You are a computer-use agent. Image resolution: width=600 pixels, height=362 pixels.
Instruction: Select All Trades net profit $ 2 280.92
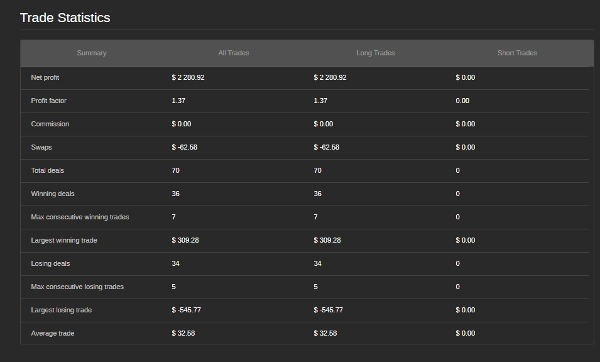pyautogui.click(x=188, y=78)
